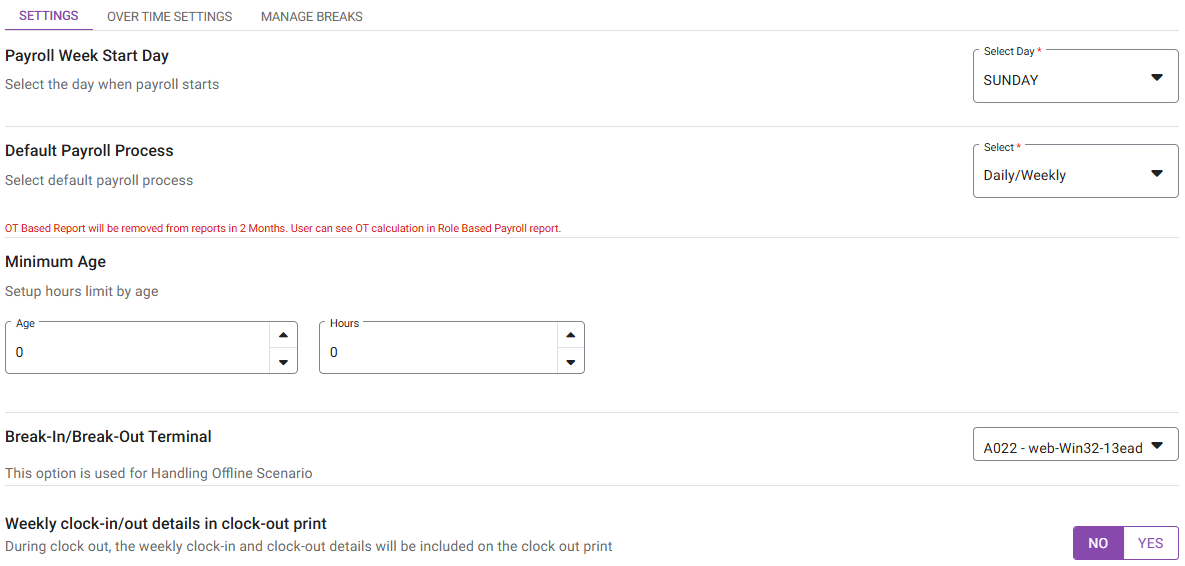Click the Daily/Weekly dropdown arrow icon

[1157, 174]
